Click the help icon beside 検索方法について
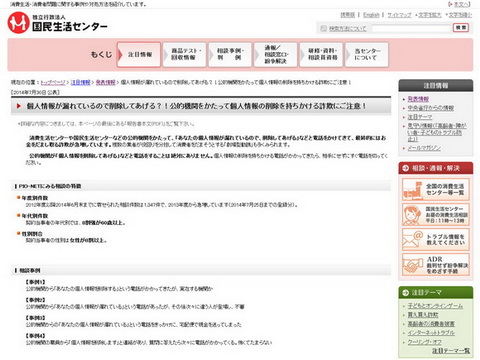The height and width of the screenshot is (360, 480). [x=323, y=28]
